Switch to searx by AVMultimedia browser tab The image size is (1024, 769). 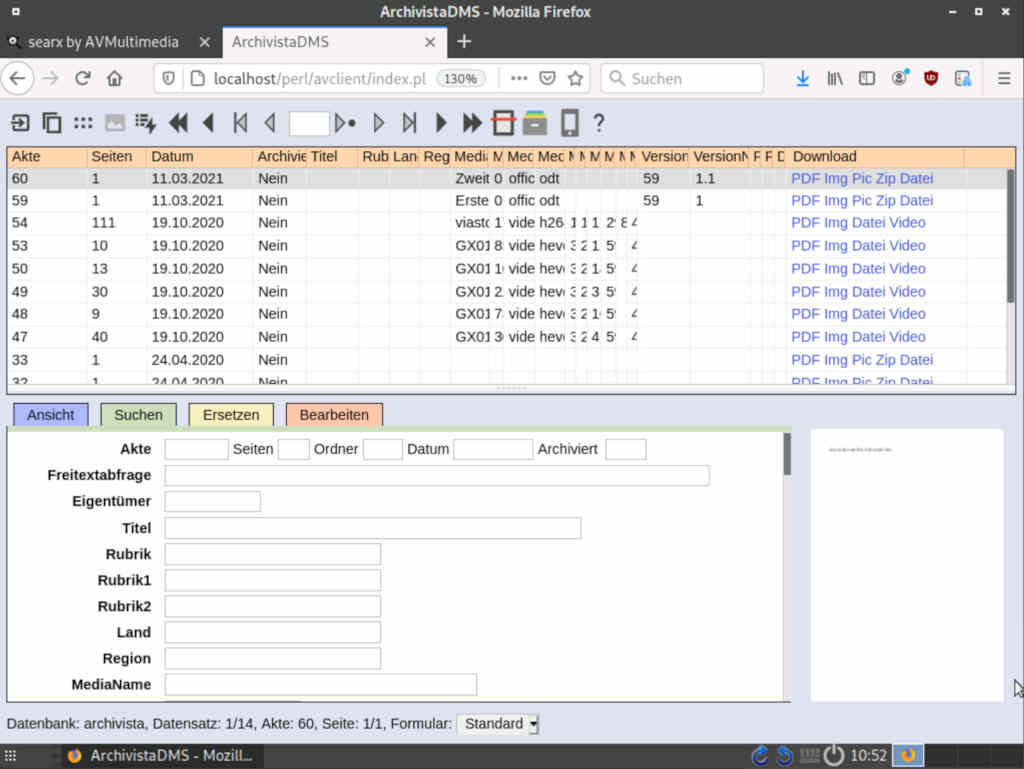pos(103,42)
